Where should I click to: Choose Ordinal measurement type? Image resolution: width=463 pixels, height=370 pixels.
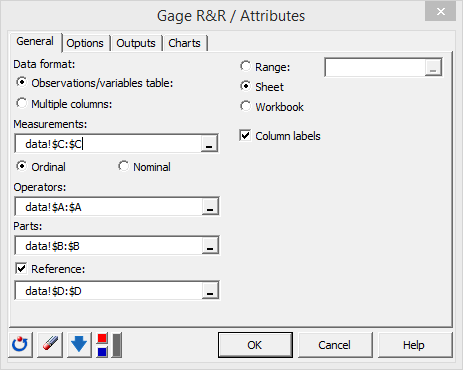point(41,166)
